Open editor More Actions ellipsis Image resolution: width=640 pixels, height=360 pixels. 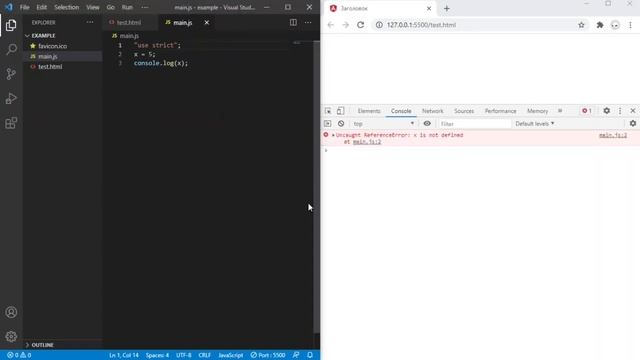308,22
